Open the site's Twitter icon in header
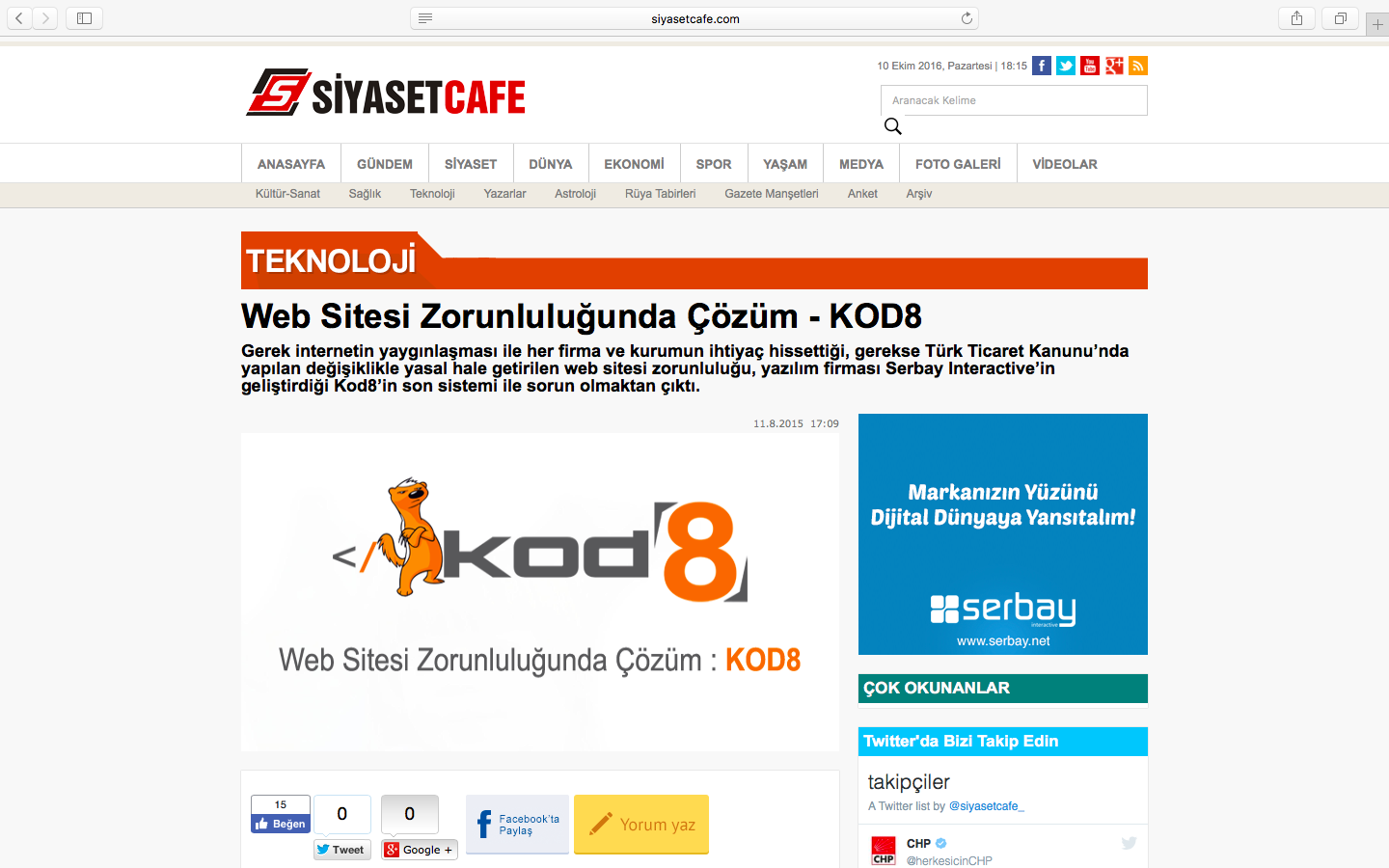The height and width of the screenshot is (868, 1389). pos(1066,66)
